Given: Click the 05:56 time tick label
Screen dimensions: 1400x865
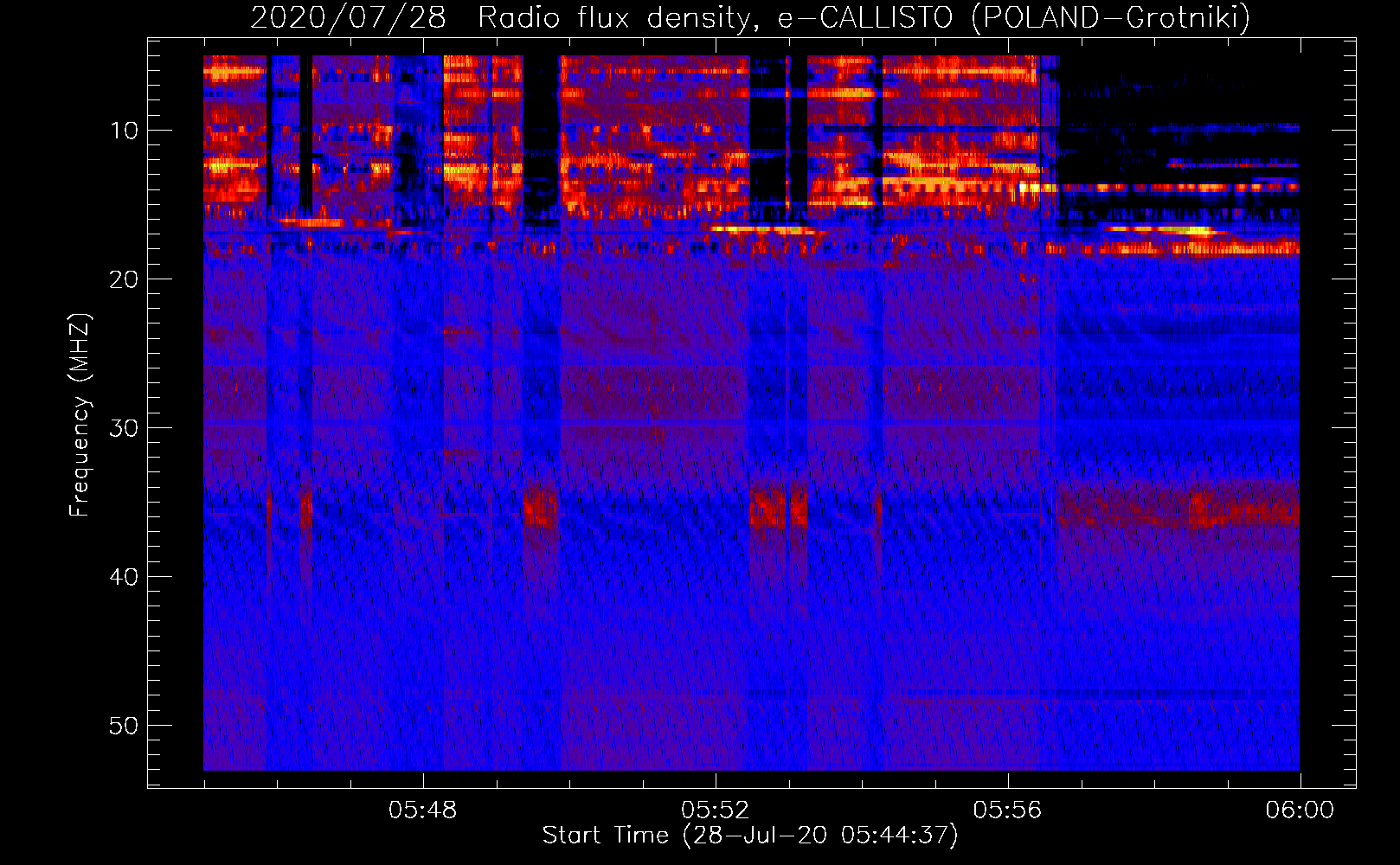Looking at the screenshot, I should [x=1008, y=811].
